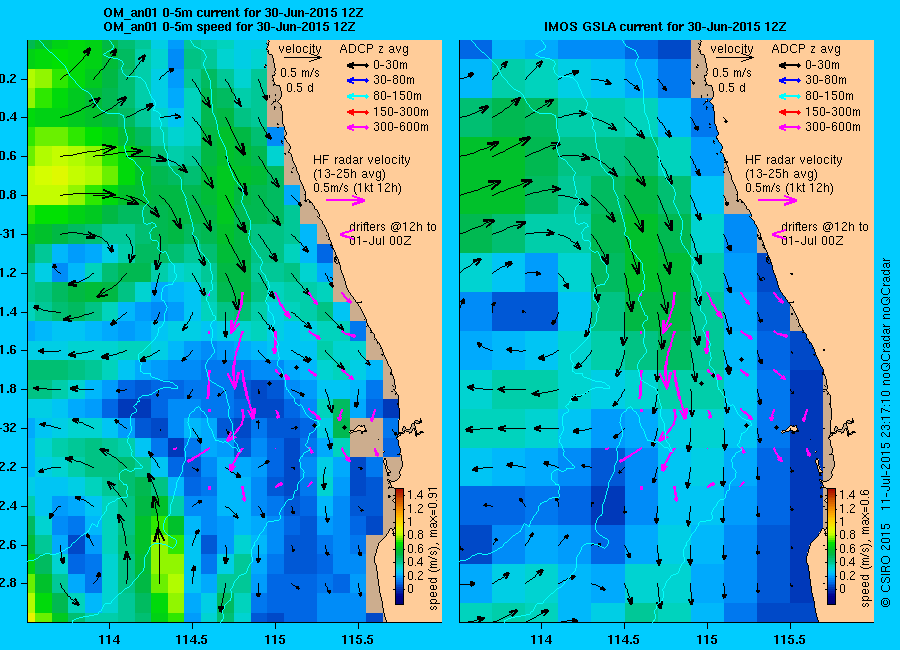Click longitude label 115.5 under IMOS GSLA map

coord(790,640)
